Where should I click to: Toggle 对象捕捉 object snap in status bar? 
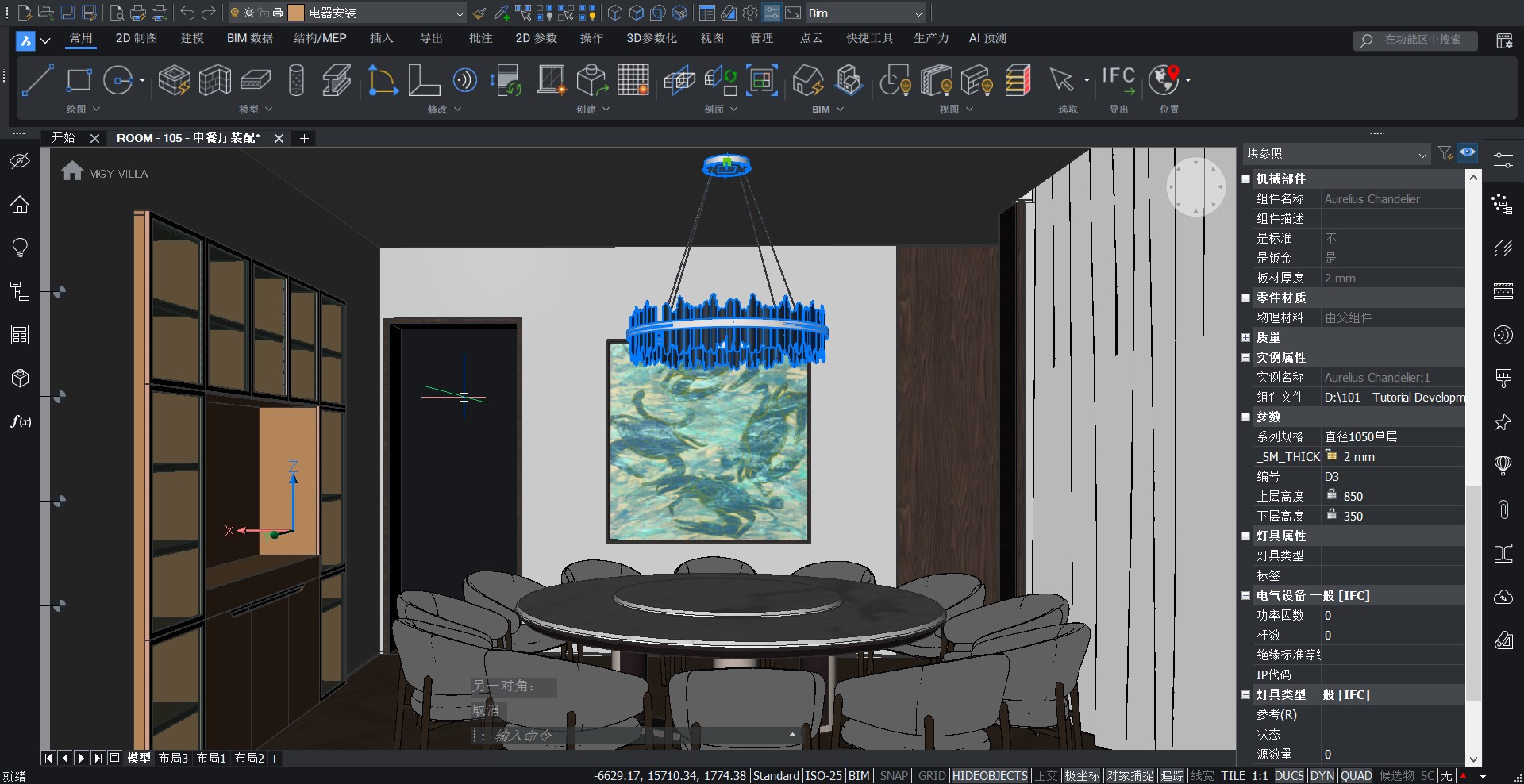pyautogui.click(x=1130, y=775)
